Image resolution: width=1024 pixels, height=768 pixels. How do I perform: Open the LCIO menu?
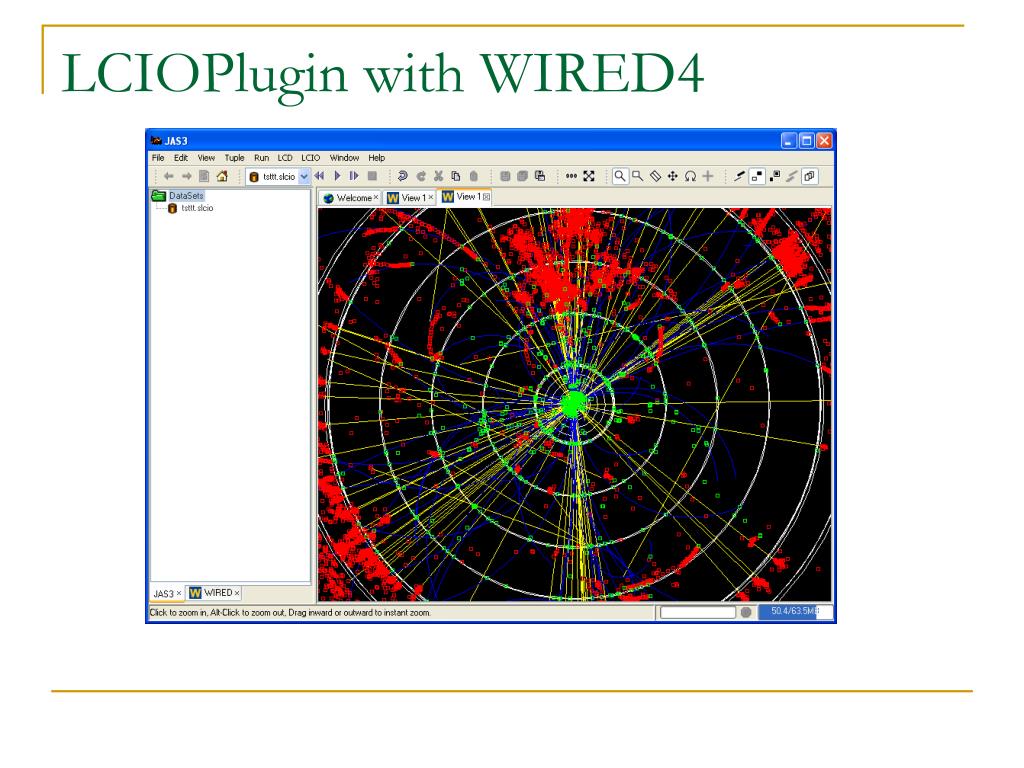pos(310,158)
